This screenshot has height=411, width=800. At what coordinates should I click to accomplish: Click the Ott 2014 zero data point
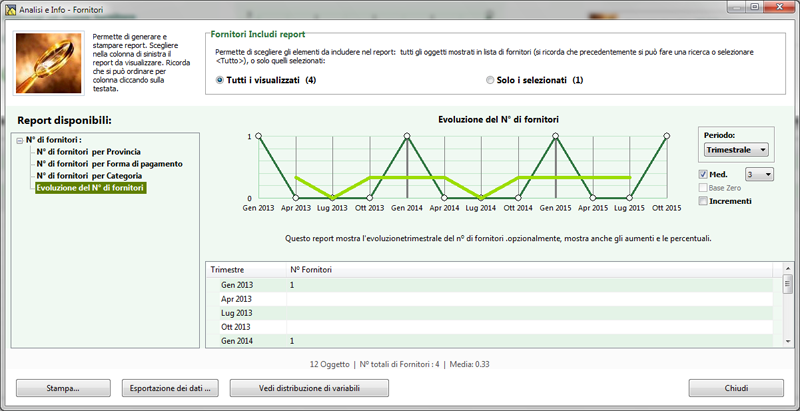[518, 198]
